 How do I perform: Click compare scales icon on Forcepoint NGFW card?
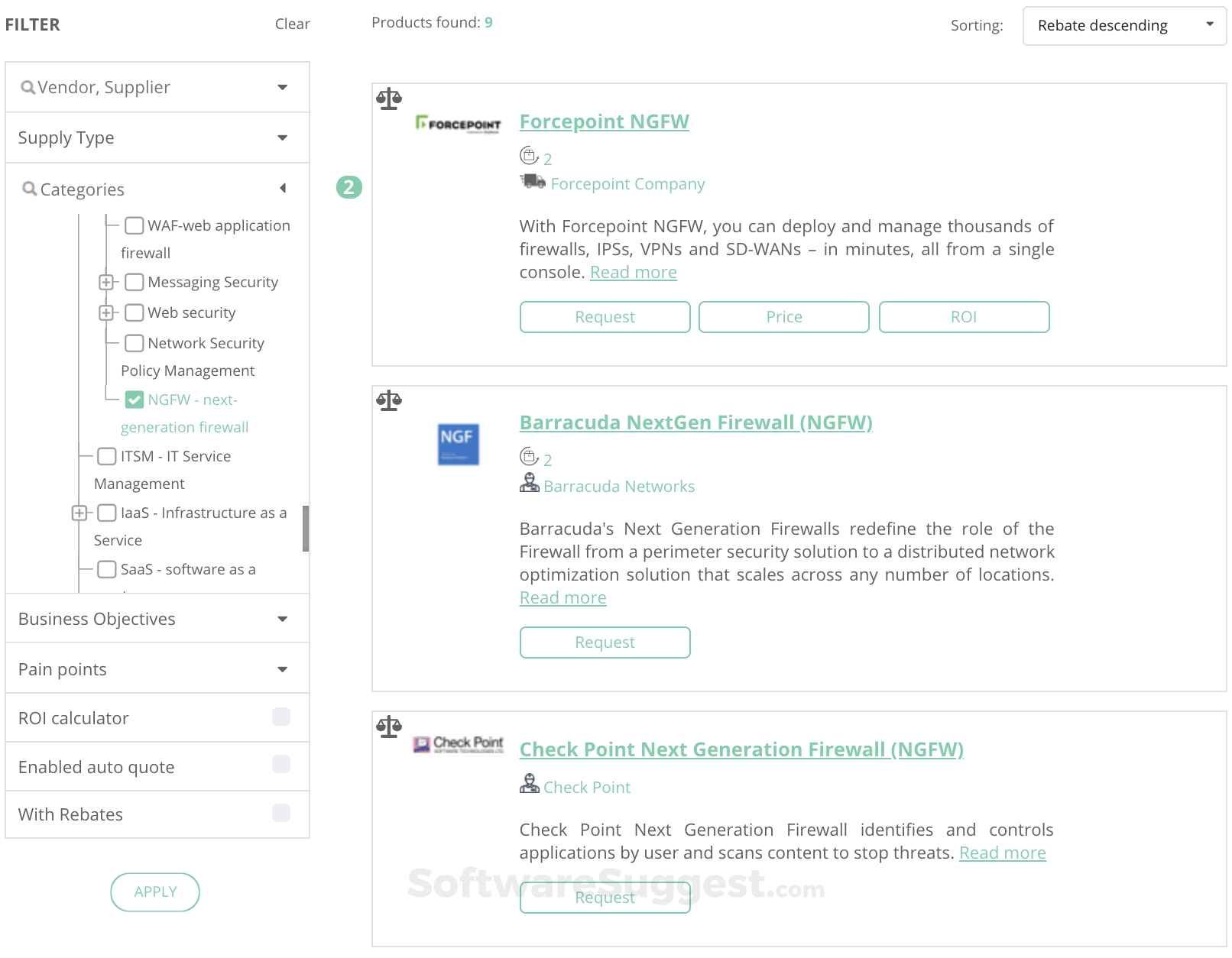coord(389,99)
